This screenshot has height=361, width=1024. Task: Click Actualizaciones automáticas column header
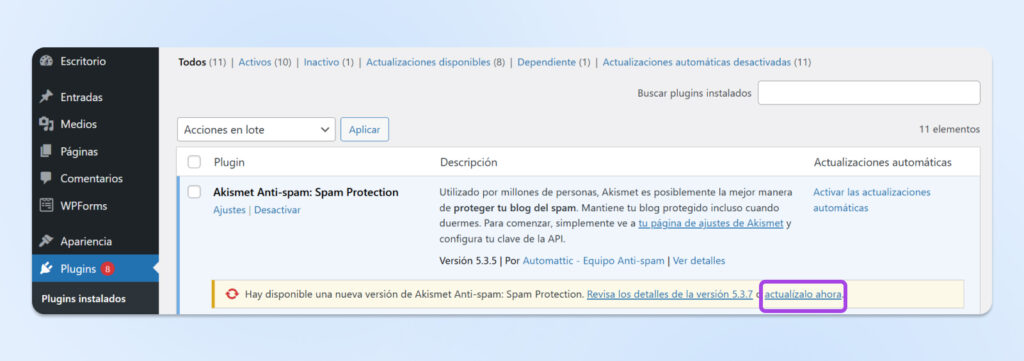click(x=882, y=162)
